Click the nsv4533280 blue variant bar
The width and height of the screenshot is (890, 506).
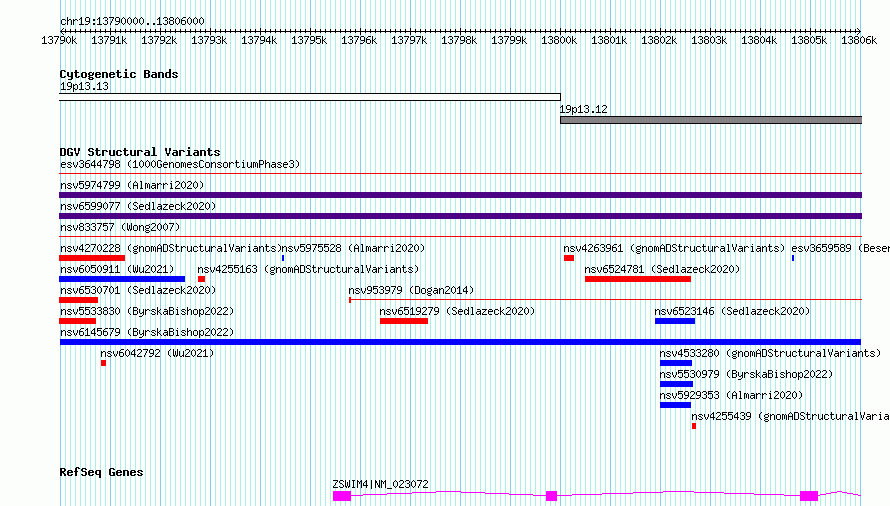pos(676,363)
